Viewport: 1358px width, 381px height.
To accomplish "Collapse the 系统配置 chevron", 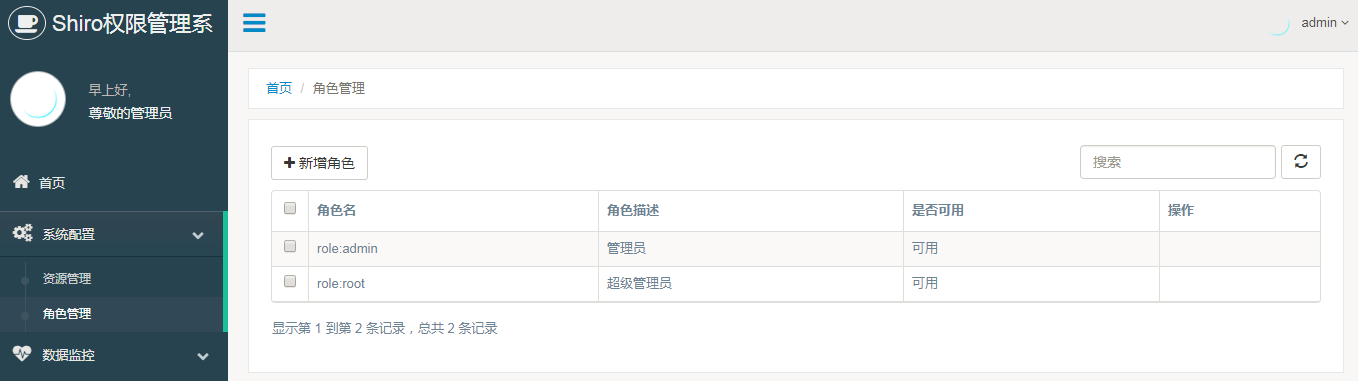I will click(x=198, y=235).
